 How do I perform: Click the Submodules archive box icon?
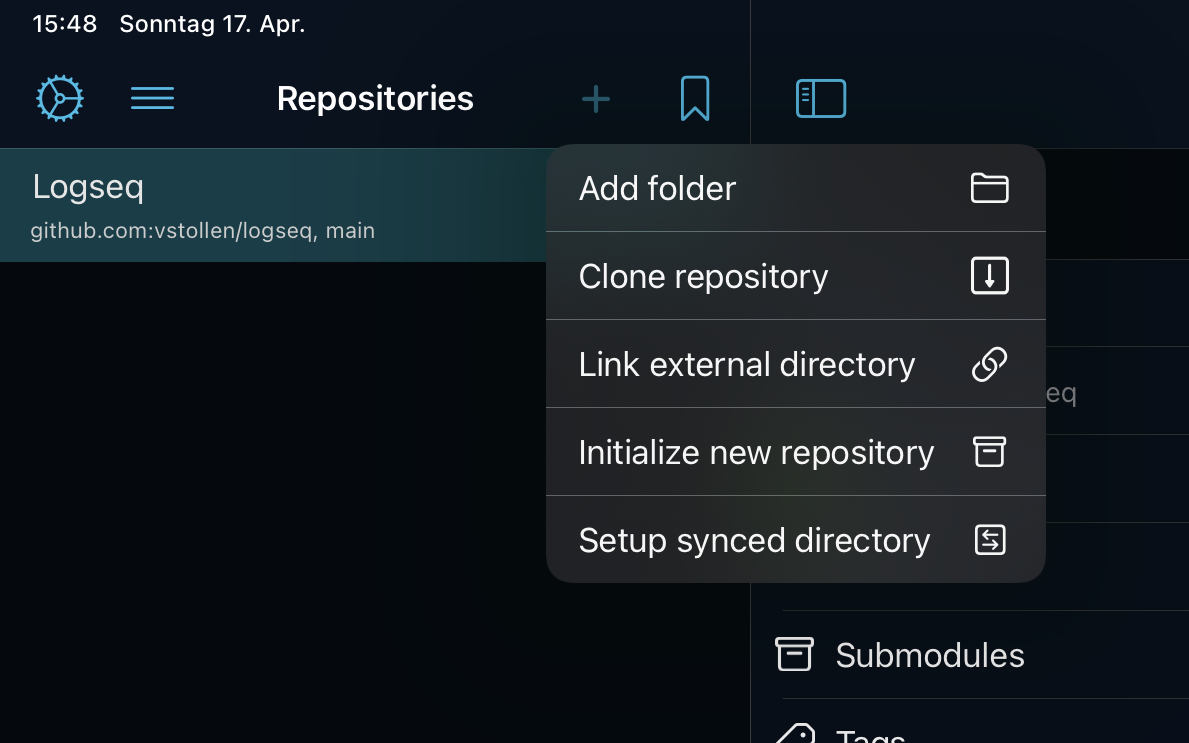click(794, 654)
